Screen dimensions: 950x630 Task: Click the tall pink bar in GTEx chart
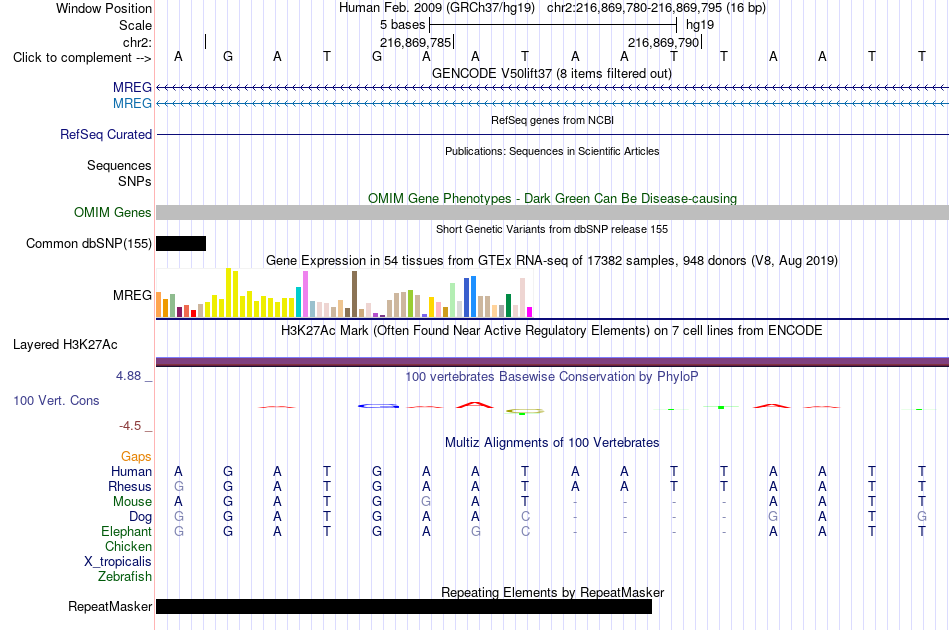[x=305, y=294]
